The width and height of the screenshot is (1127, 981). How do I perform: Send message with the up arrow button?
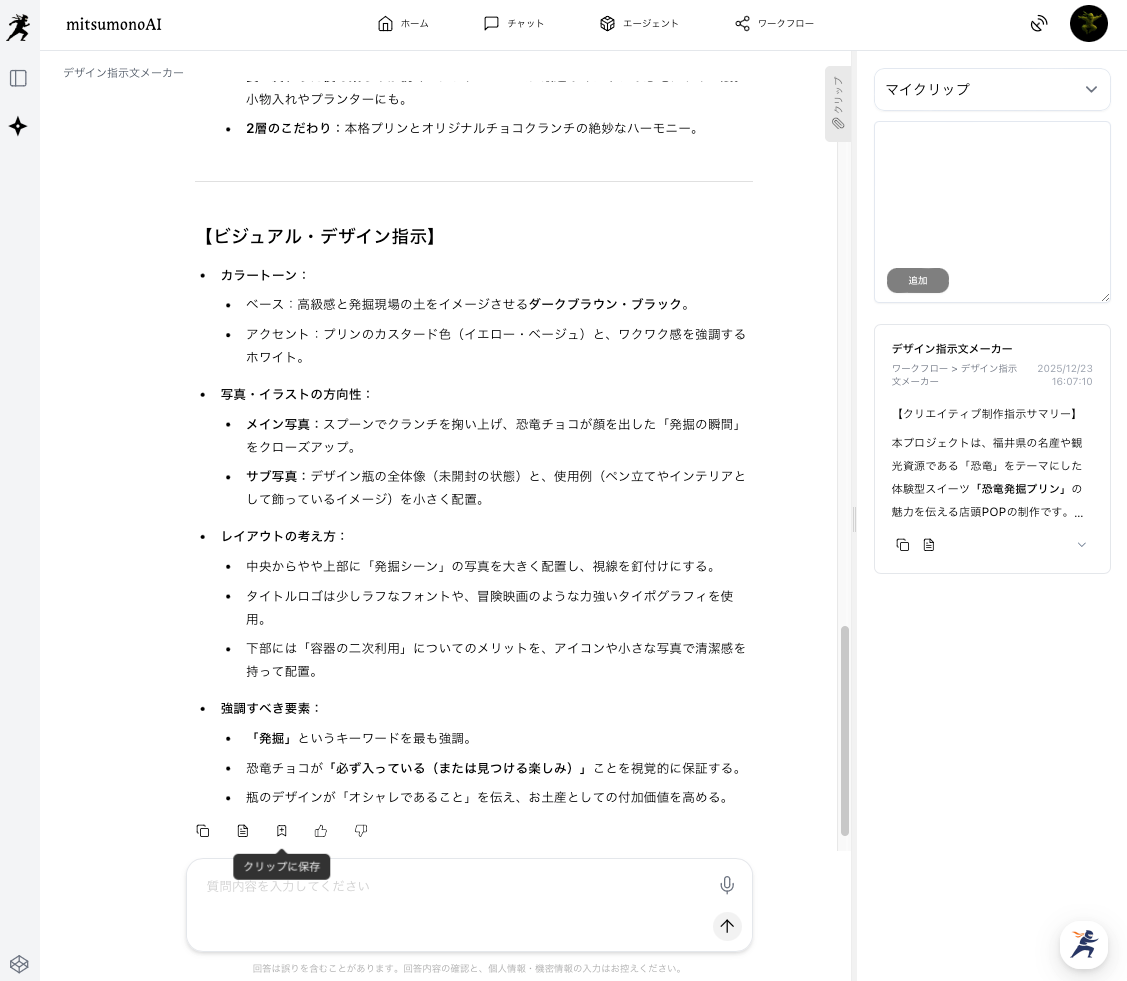click(727, 926)
